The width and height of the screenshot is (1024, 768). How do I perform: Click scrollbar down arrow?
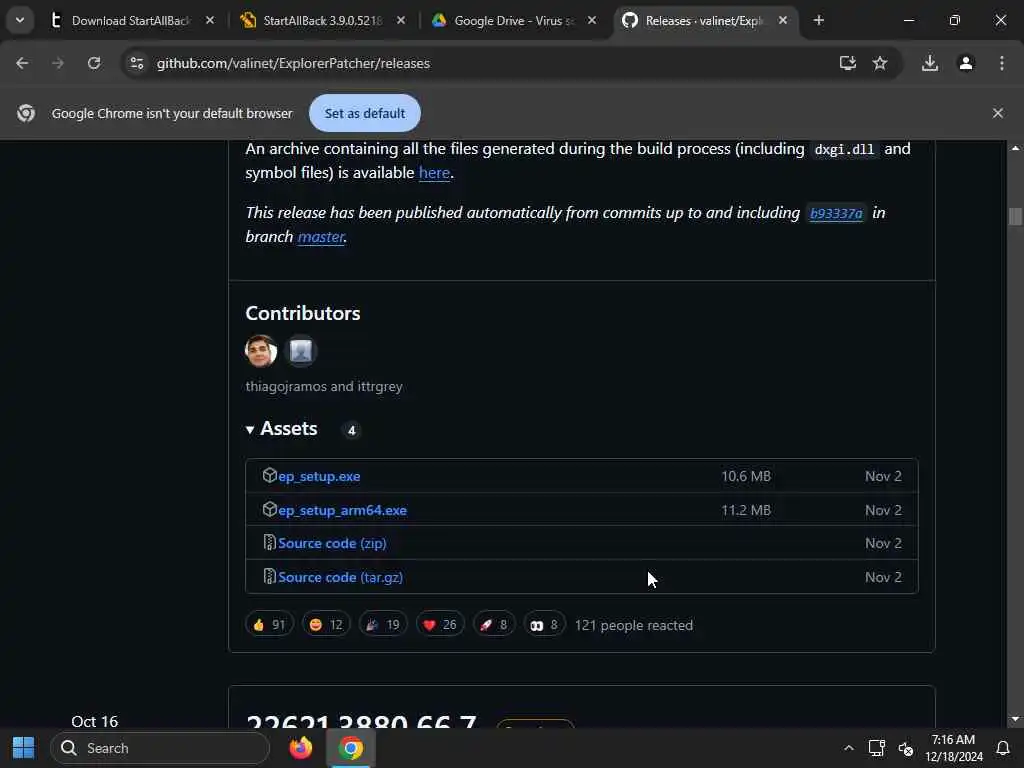1015,719
